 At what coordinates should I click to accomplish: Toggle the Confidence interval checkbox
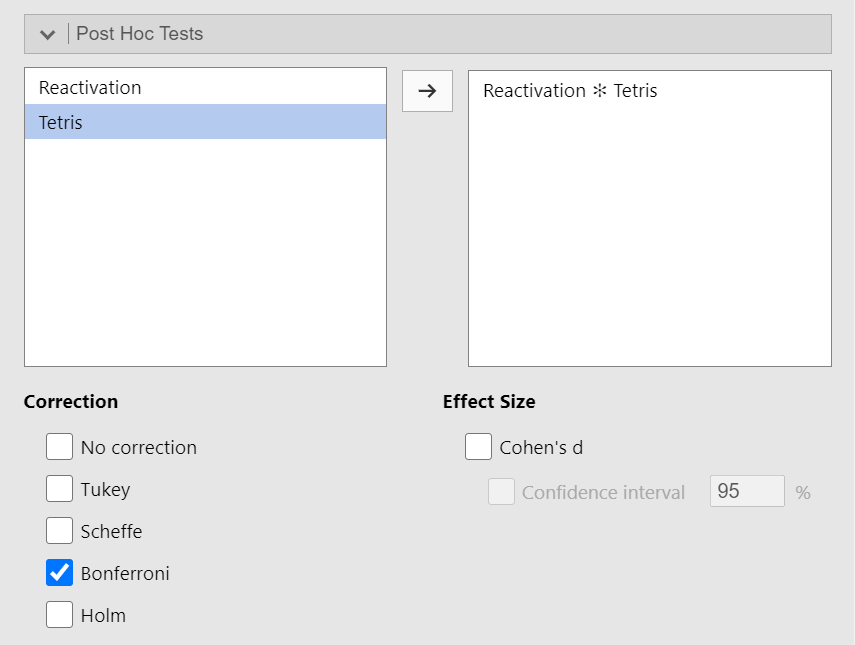point(501,492)
